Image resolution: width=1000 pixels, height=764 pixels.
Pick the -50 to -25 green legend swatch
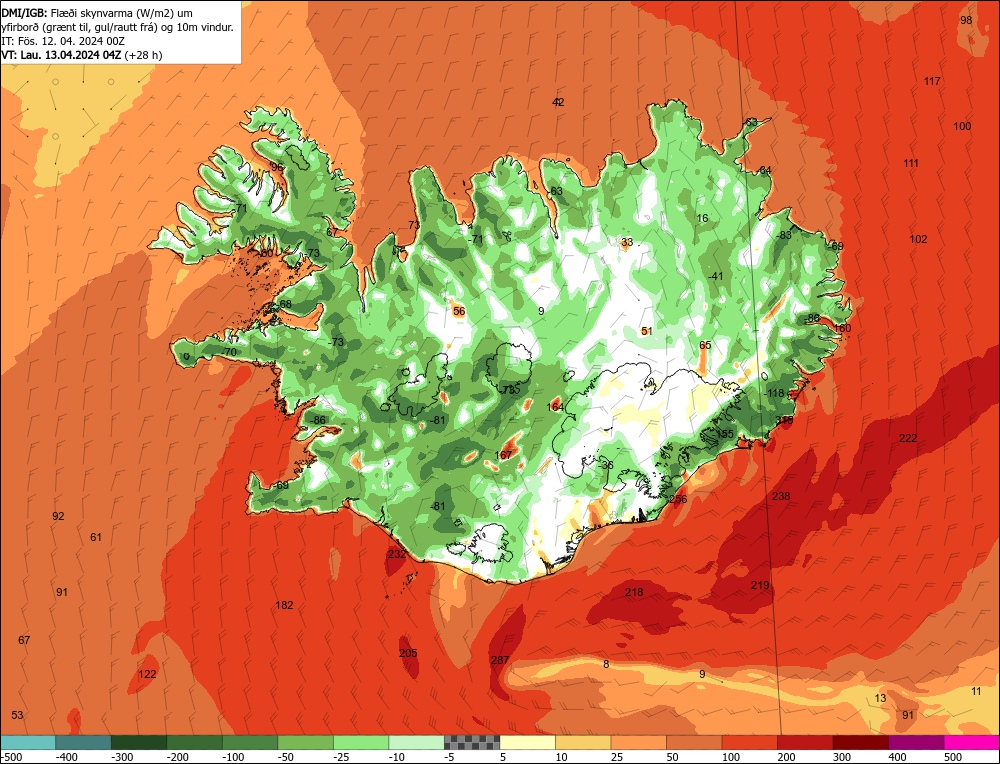[x=305, y=742]
